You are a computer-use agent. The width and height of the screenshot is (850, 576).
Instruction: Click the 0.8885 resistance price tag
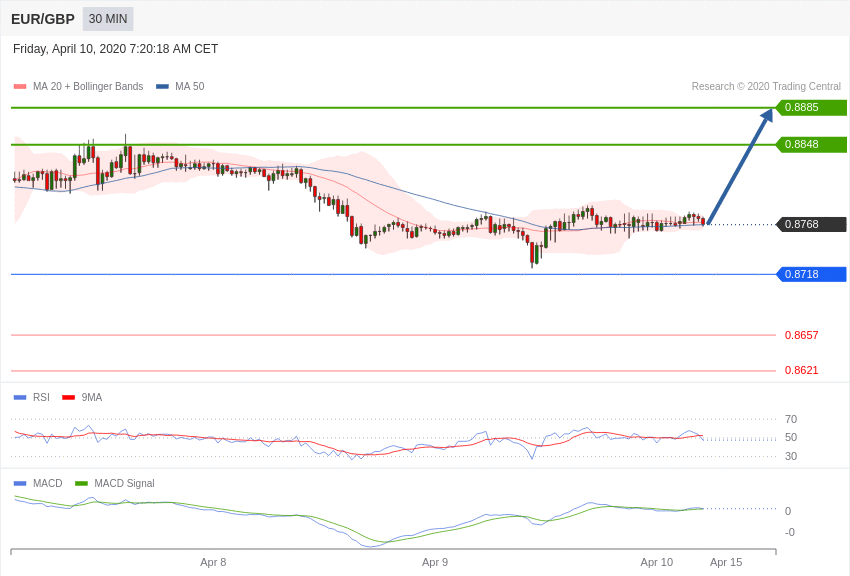pos(812,107)
